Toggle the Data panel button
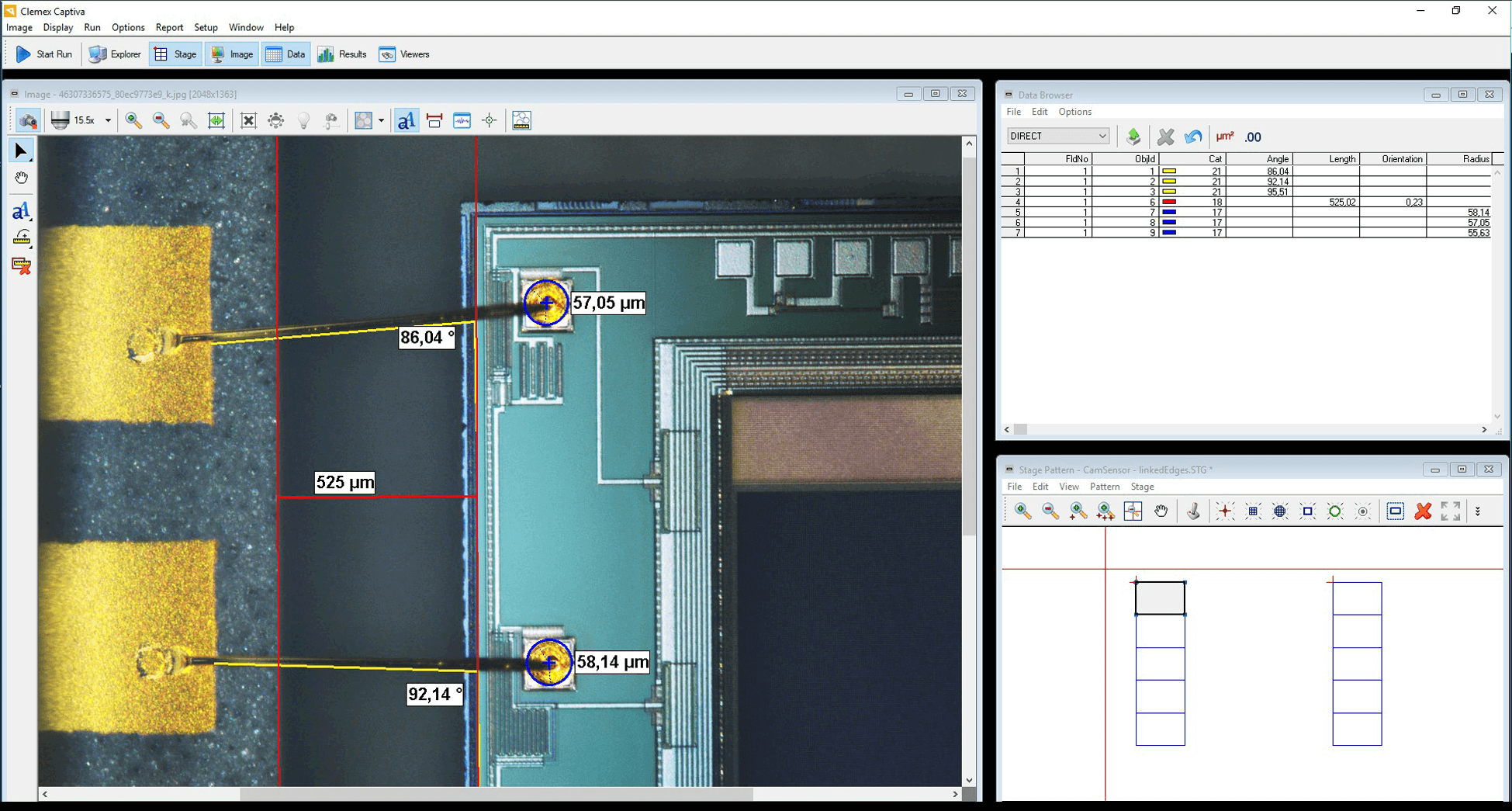1512x811 pixels. pyautogui.click(x=285, y=54)
